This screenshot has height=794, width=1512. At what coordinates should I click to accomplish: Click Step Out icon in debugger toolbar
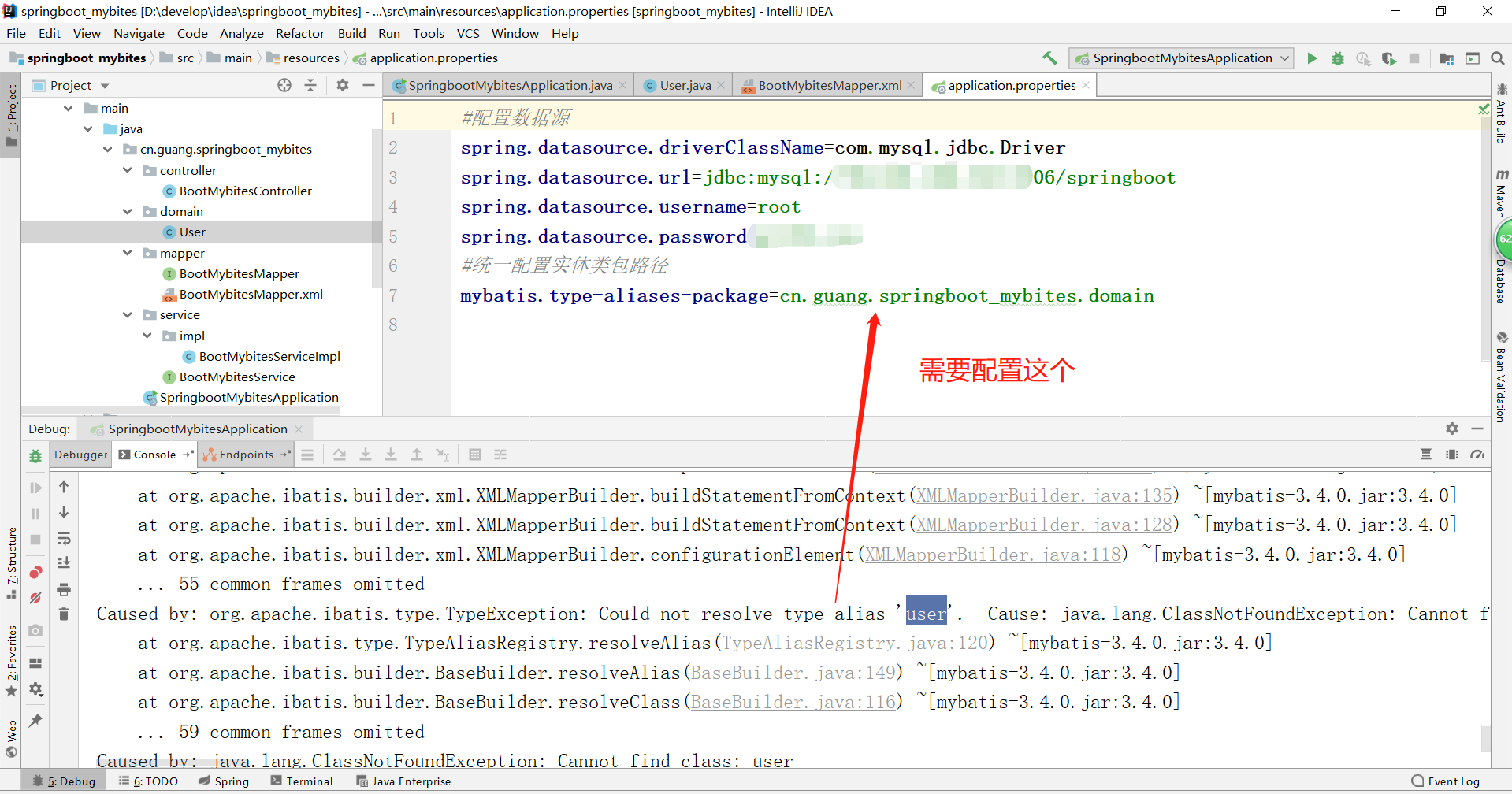tap(417, 455)
